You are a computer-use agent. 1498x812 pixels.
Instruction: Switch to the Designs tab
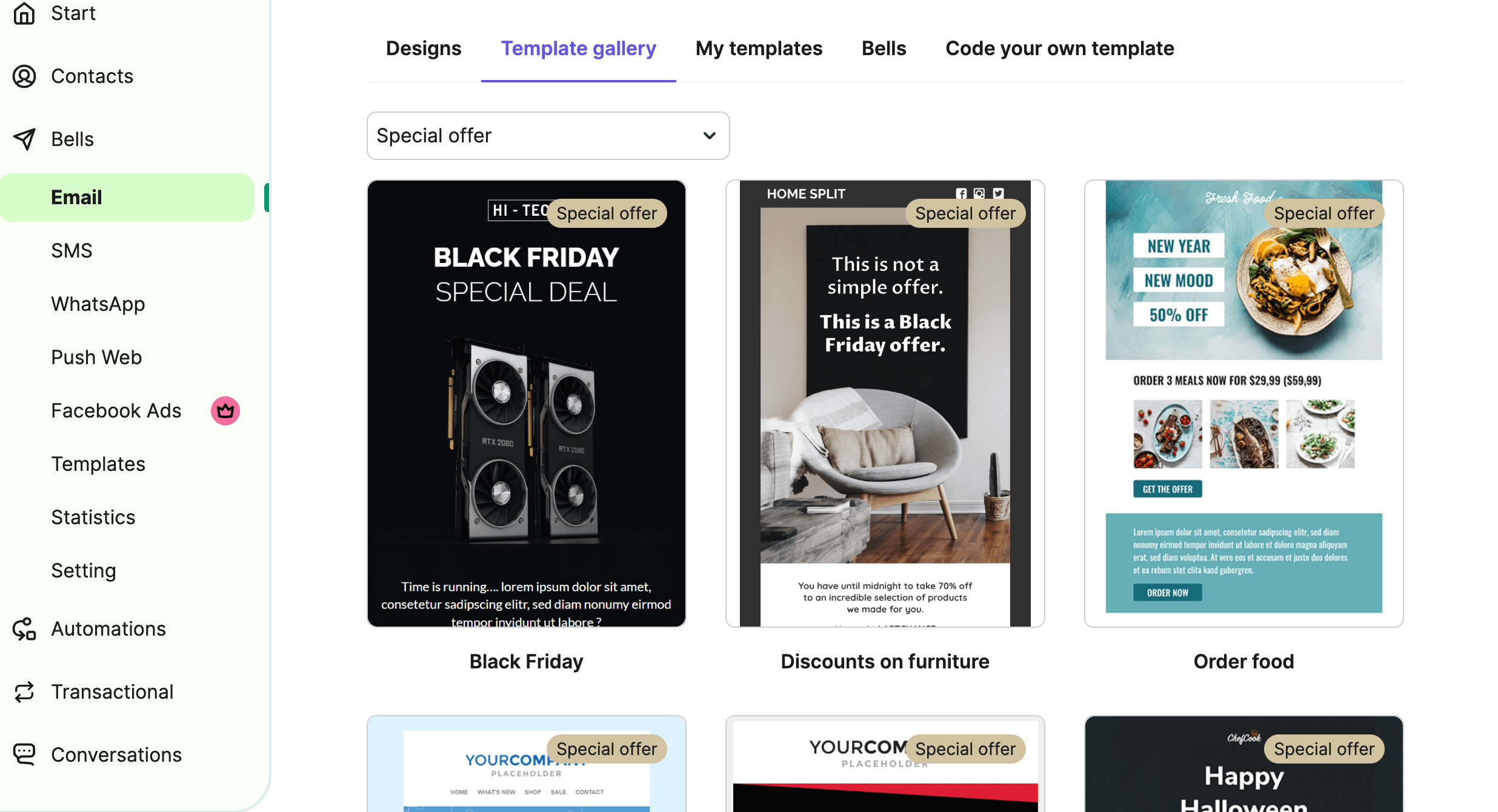424,48
